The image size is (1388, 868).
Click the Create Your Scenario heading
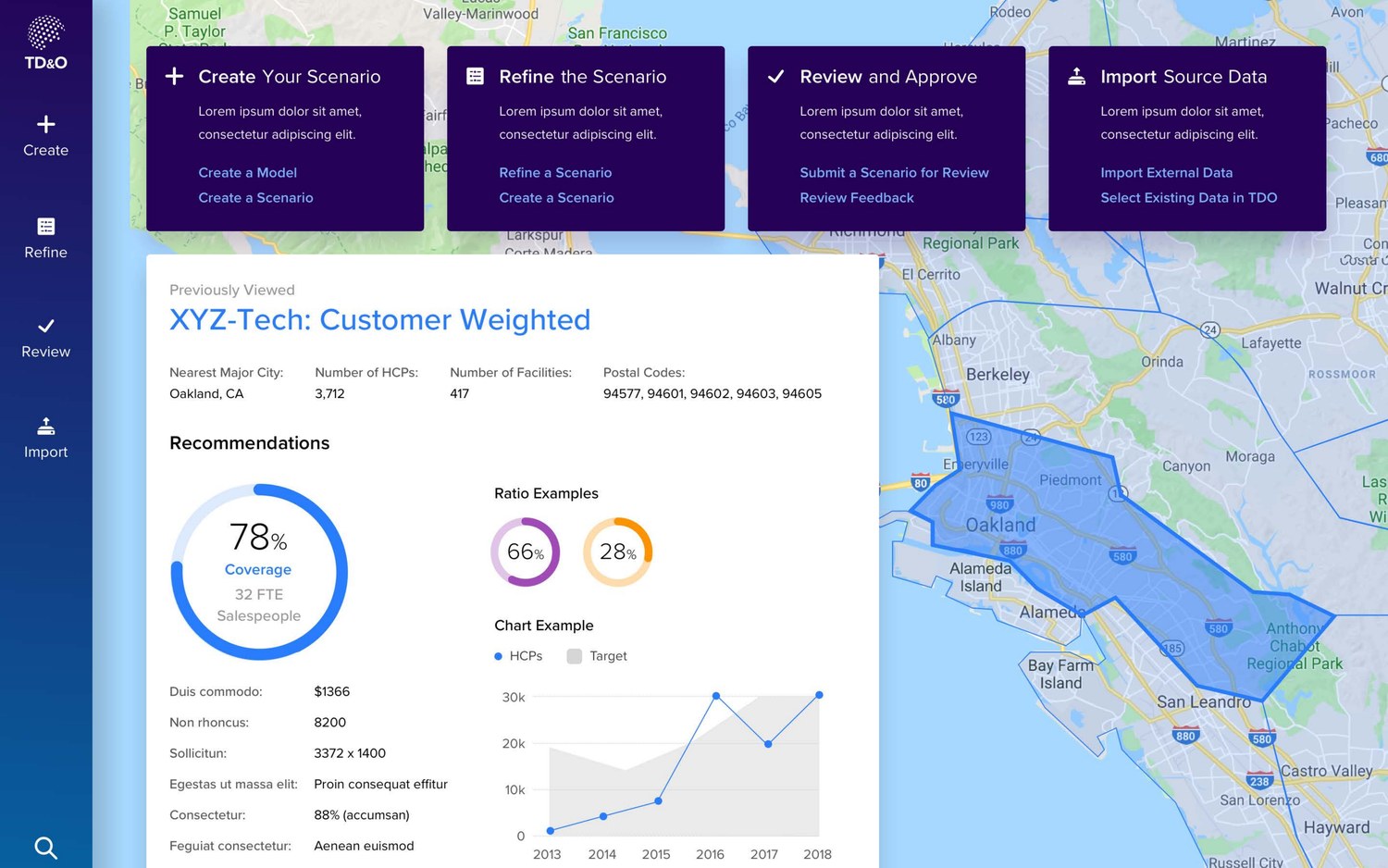(290, 77)
